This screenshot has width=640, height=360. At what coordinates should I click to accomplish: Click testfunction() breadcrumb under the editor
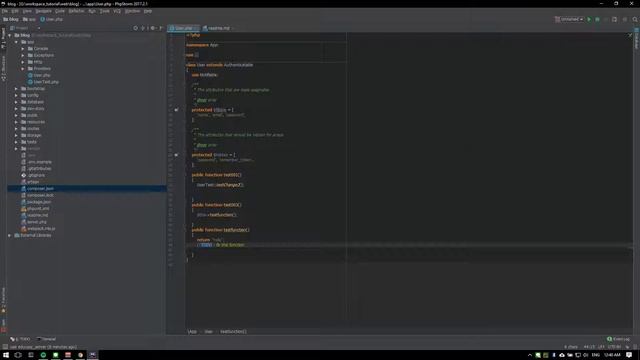coord(233,331)
